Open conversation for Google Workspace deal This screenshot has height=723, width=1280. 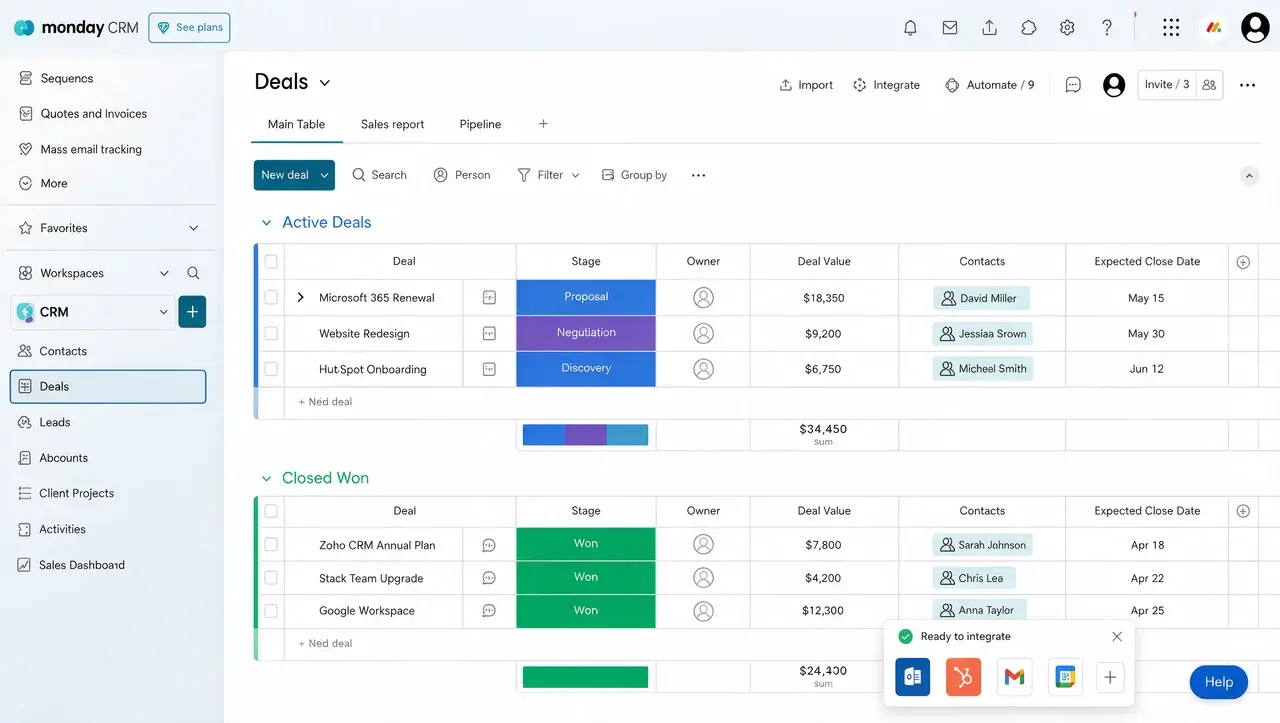coord(489,610)
